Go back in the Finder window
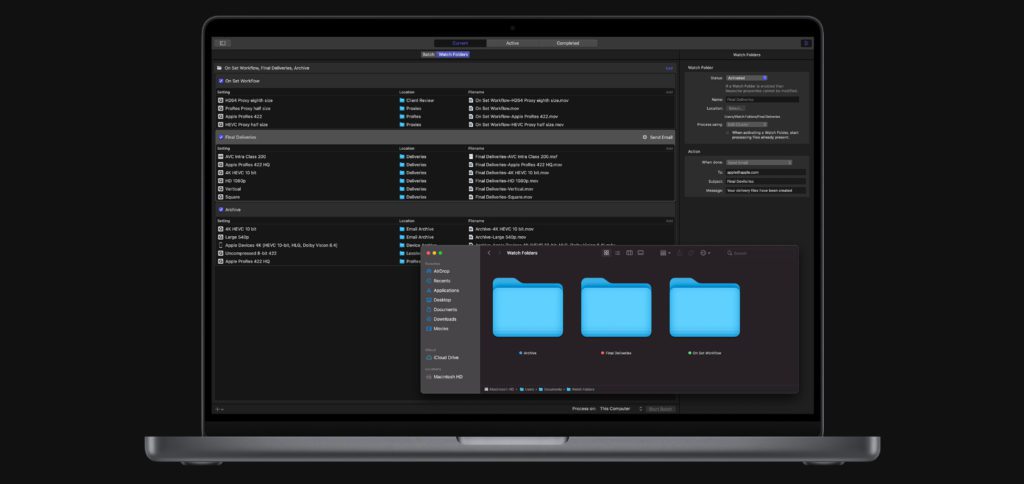1024x484 pixels. 488,253
